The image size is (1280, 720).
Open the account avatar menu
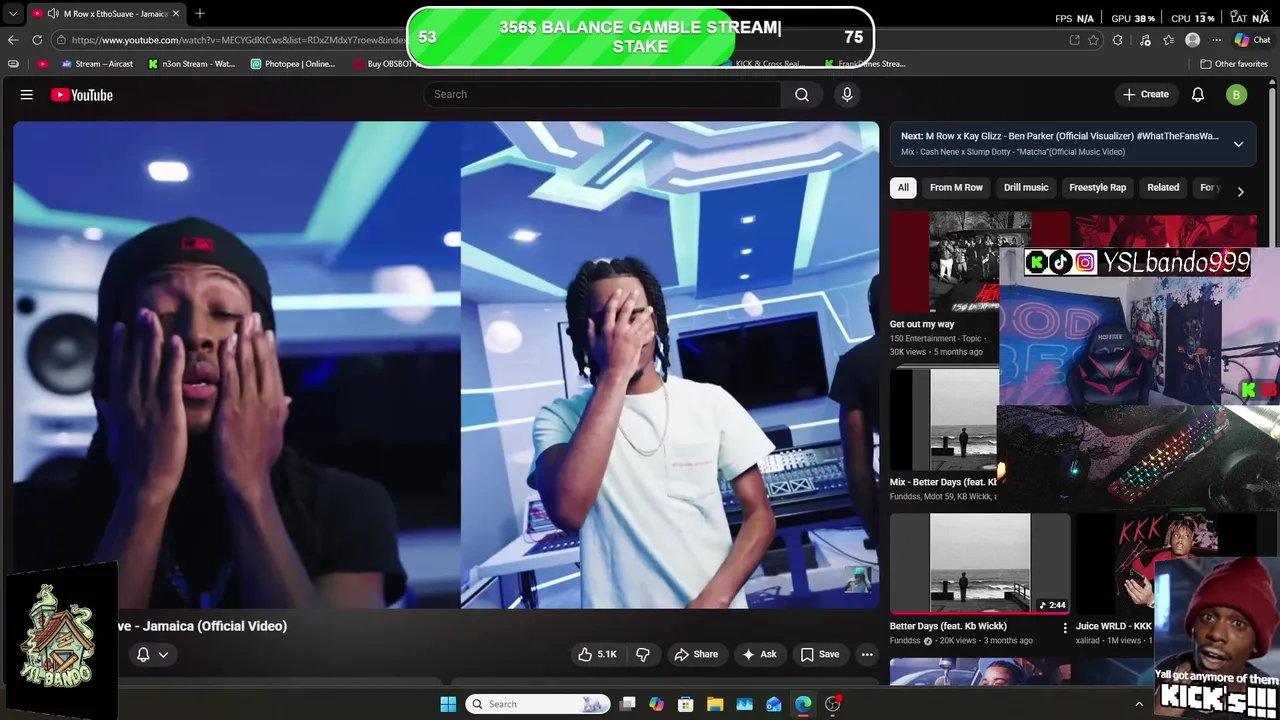pyautogui.click(x=1236, y=94)
